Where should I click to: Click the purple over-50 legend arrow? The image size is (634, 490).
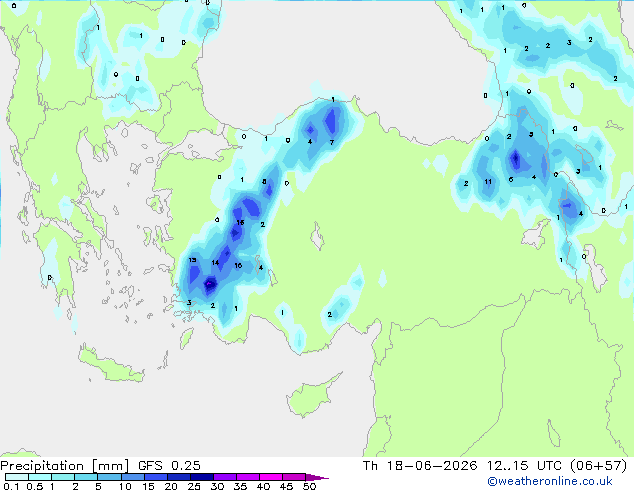[317, 477]
